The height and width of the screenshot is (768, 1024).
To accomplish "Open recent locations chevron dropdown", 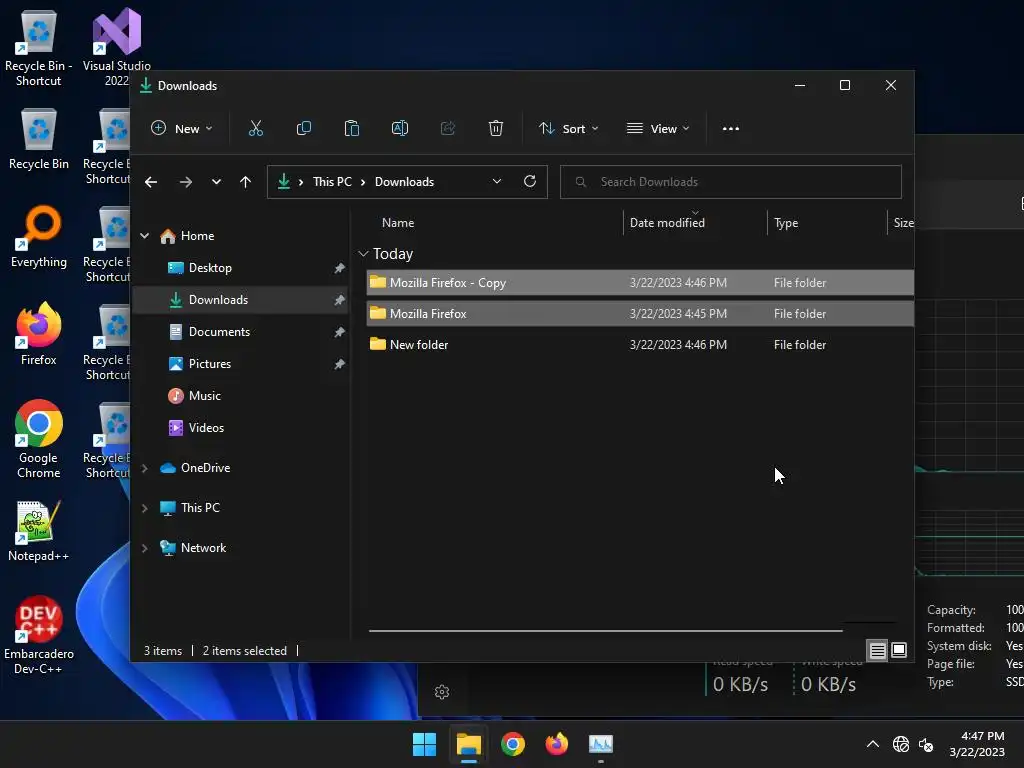I will [216, 182].
